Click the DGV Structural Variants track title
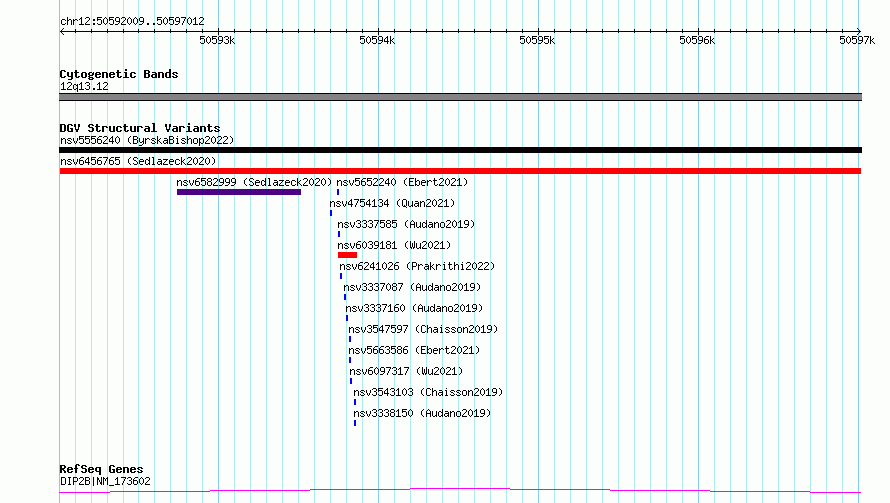The image size is (890, 503). point(140,128)
